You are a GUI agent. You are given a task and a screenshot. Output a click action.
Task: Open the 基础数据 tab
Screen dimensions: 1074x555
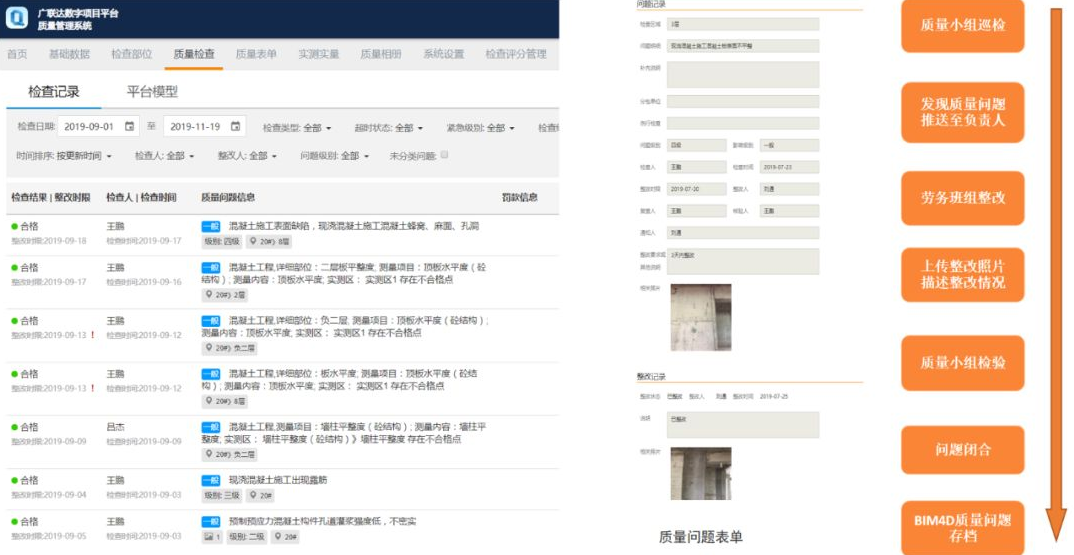pyautogui.click(x=69, y=54)
